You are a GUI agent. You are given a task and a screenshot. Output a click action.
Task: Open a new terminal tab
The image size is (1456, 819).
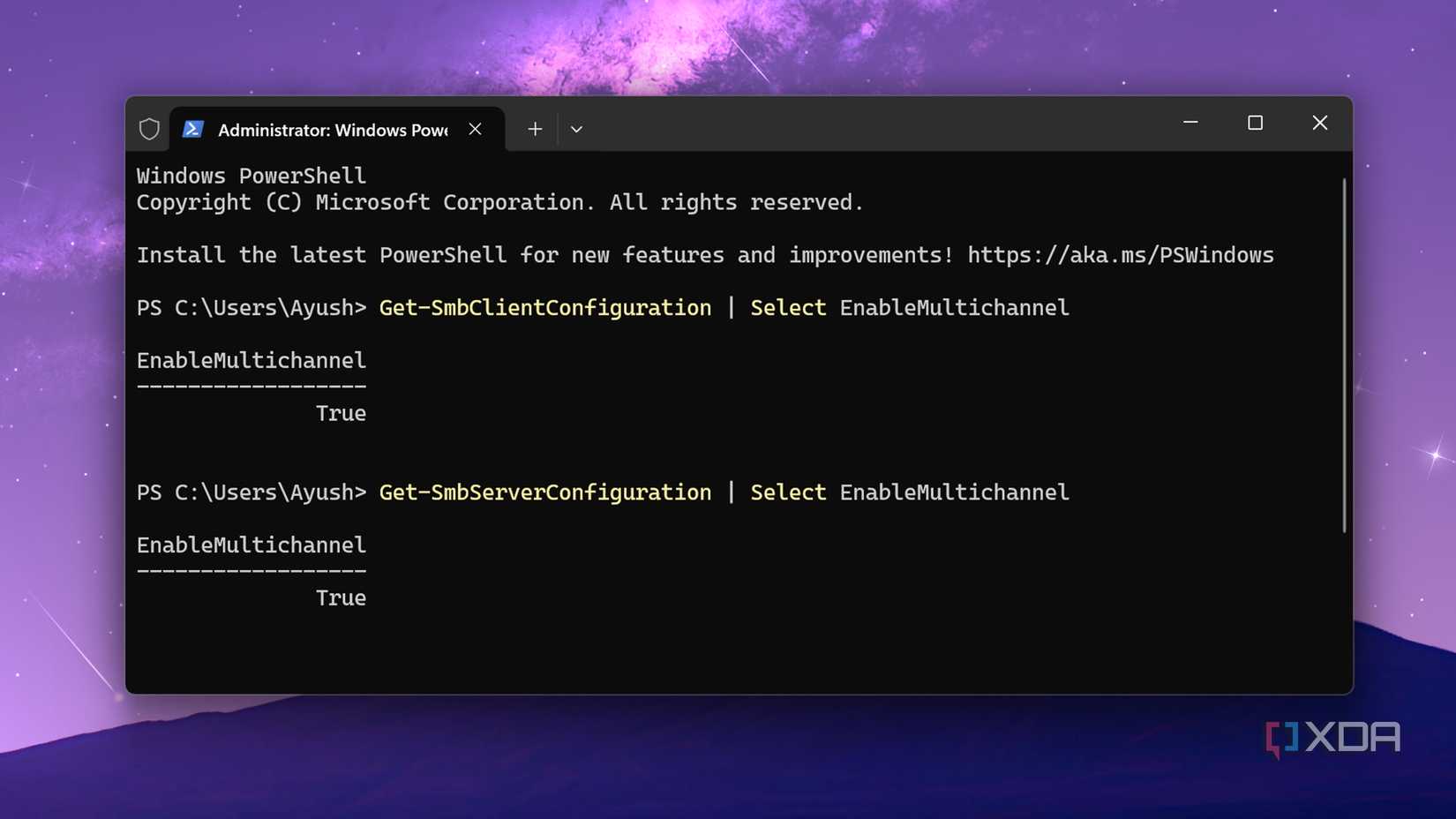535,129
